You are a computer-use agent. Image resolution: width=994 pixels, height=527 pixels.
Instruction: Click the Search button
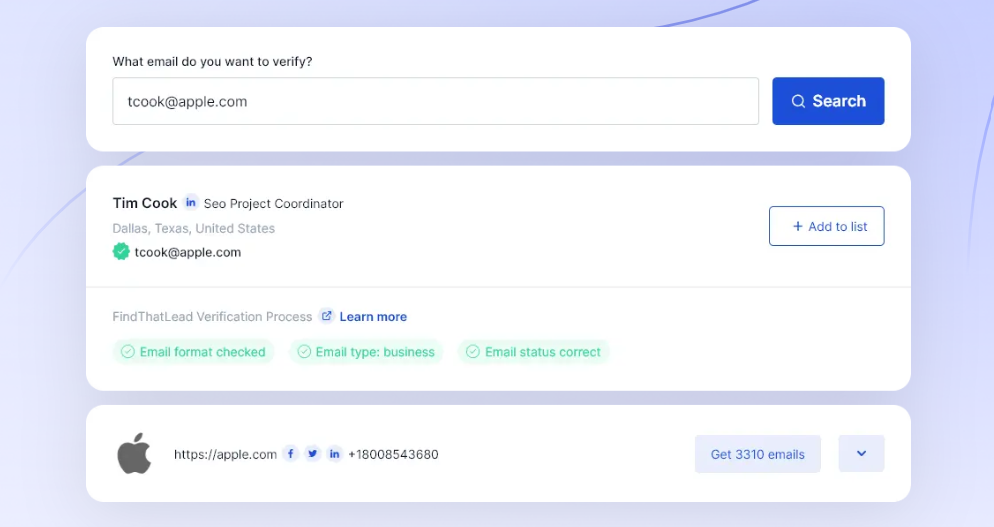tap(828, 101)
